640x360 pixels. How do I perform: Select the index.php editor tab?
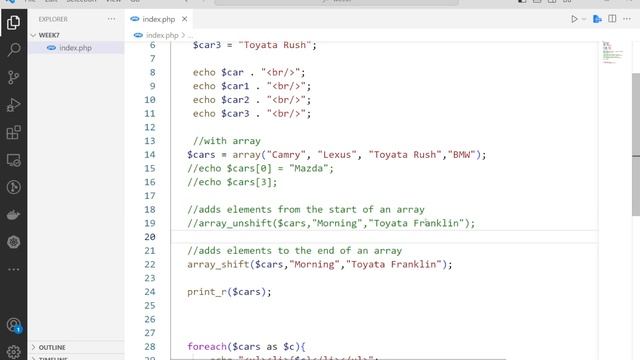click(159, 19)
